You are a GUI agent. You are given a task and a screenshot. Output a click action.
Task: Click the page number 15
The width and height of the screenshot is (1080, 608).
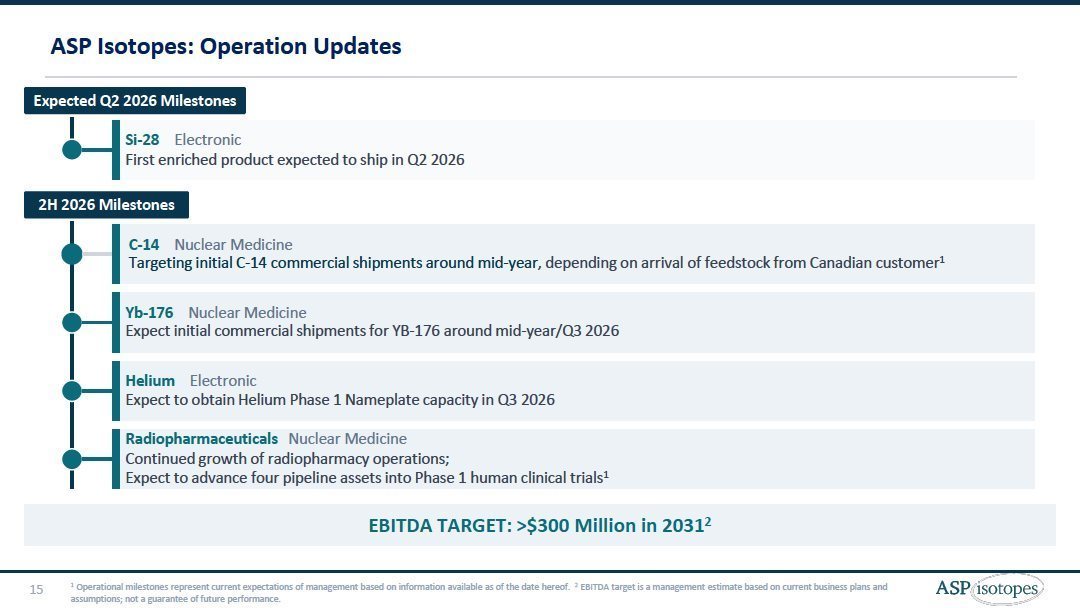(x=36, y=590)
